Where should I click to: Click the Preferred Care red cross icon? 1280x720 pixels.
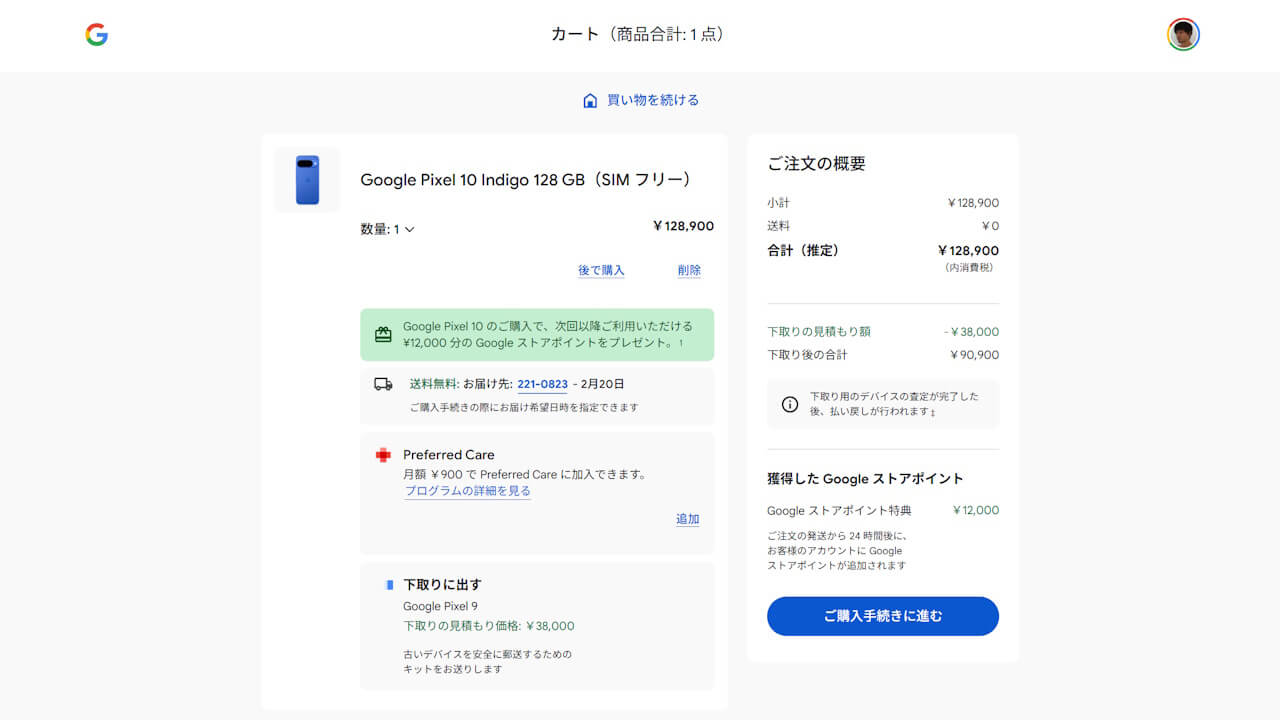tap(384, 455)
